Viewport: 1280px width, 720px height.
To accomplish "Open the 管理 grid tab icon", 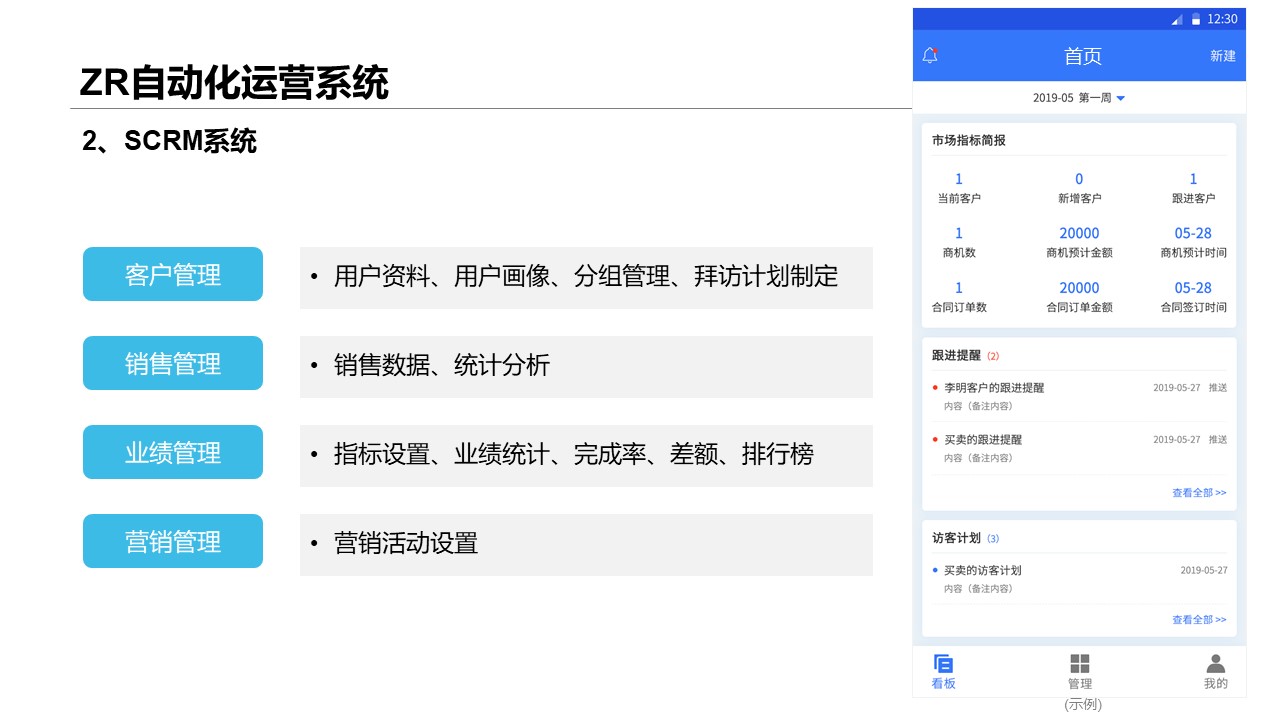I will pyautogui.click(x=1079, y=664).
